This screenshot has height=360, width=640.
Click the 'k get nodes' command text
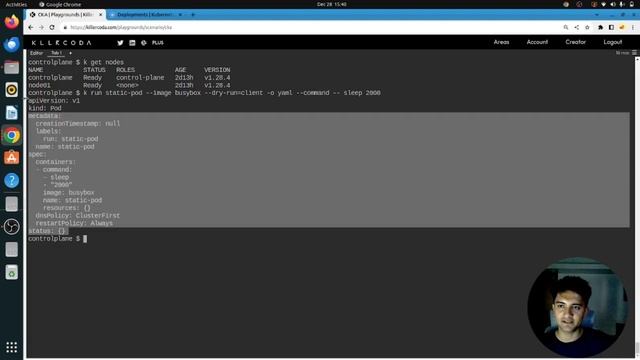tap(103, 62)
